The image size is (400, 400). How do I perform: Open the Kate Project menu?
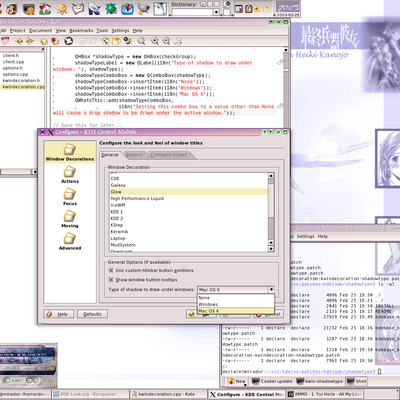click(x=18, y=30)
